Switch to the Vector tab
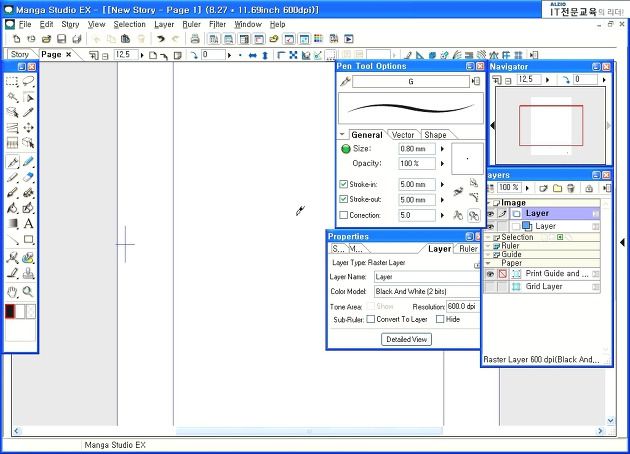 [403, 135]
